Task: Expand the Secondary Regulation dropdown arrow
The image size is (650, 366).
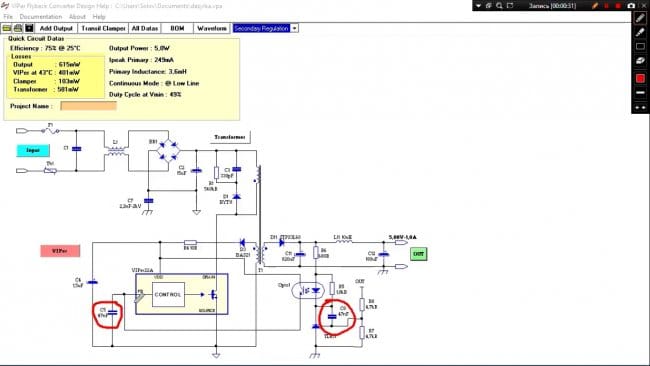Action: 294,28
